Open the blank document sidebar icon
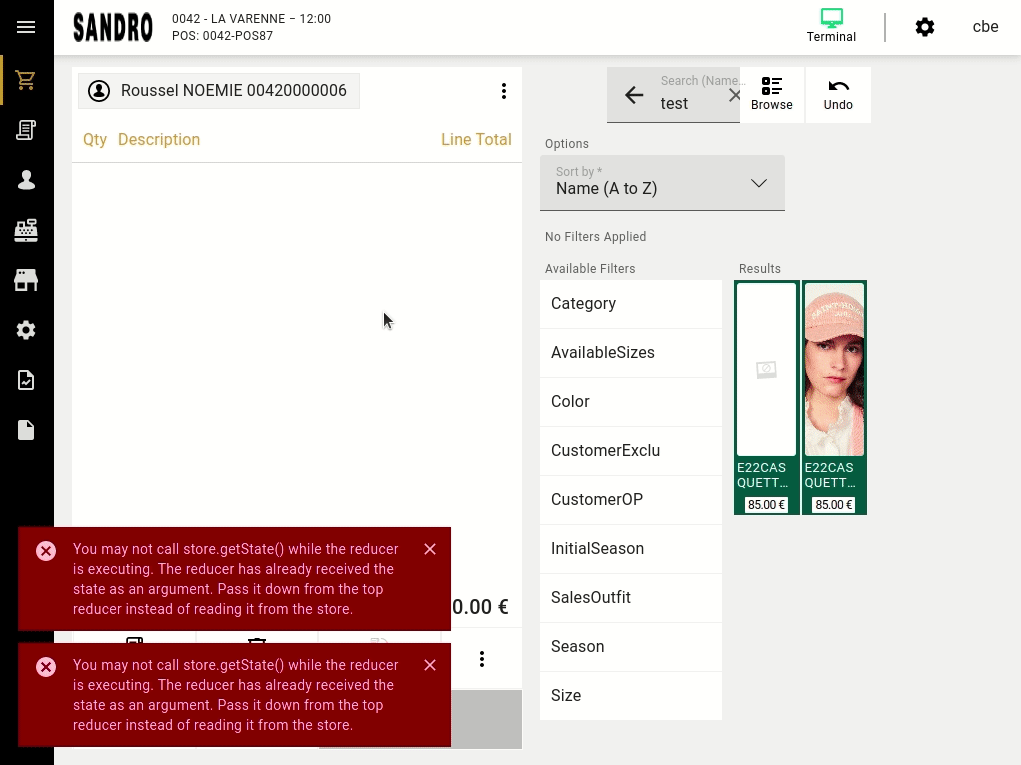The width and height of the screenshot is (1021, 765). pyautogui.click(x=26, y=430)
